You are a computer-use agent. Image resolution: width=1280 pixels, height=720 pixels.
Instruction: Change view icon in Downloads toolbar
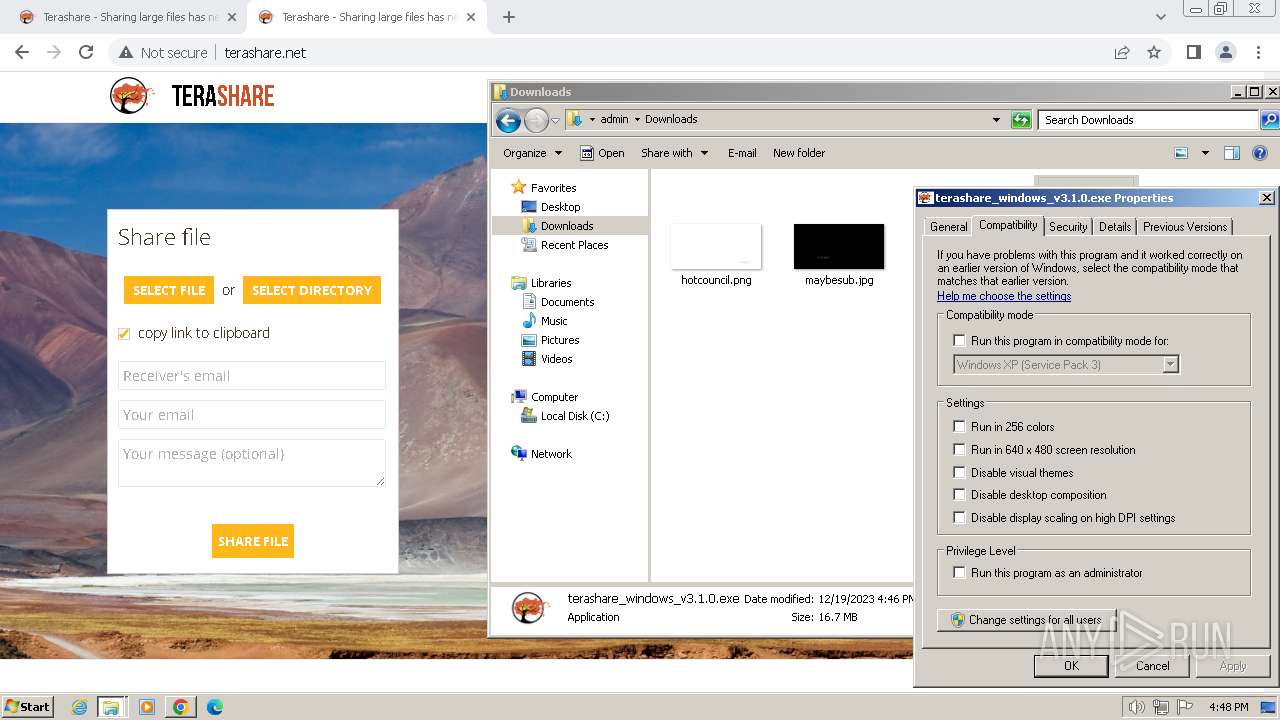pos(1181,153)
